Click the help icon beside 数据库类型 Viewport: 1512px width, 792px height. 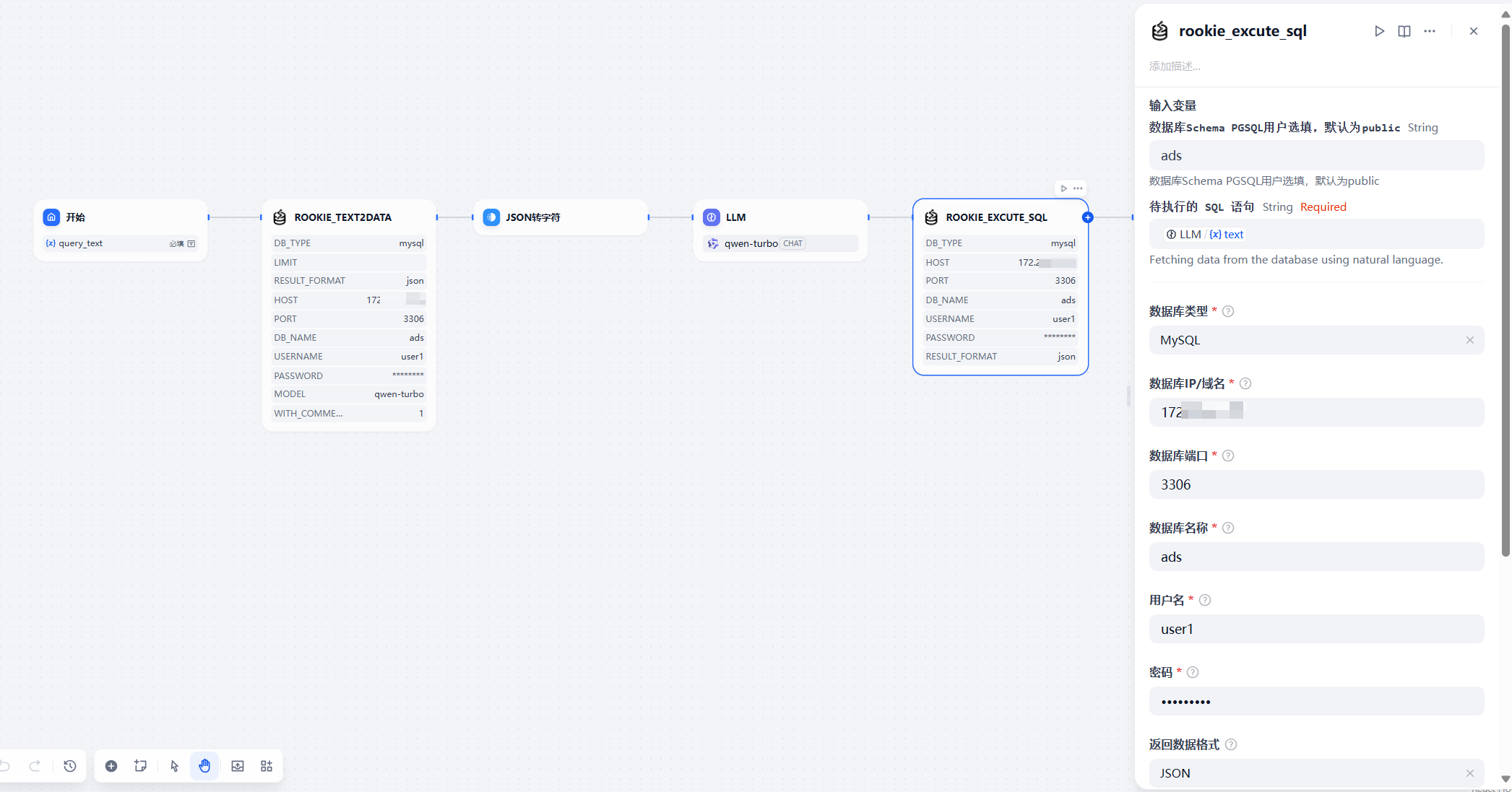click(1229, 311)
